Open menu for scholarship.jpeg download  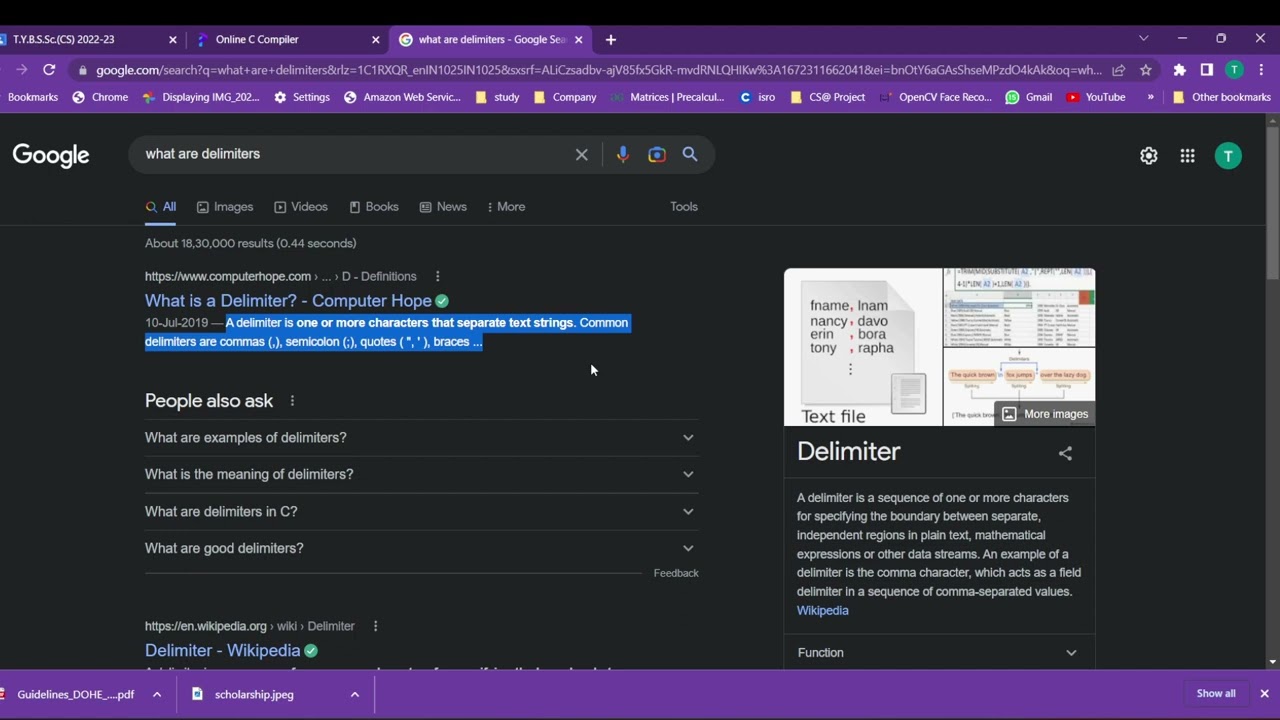(x=354, y=694)
